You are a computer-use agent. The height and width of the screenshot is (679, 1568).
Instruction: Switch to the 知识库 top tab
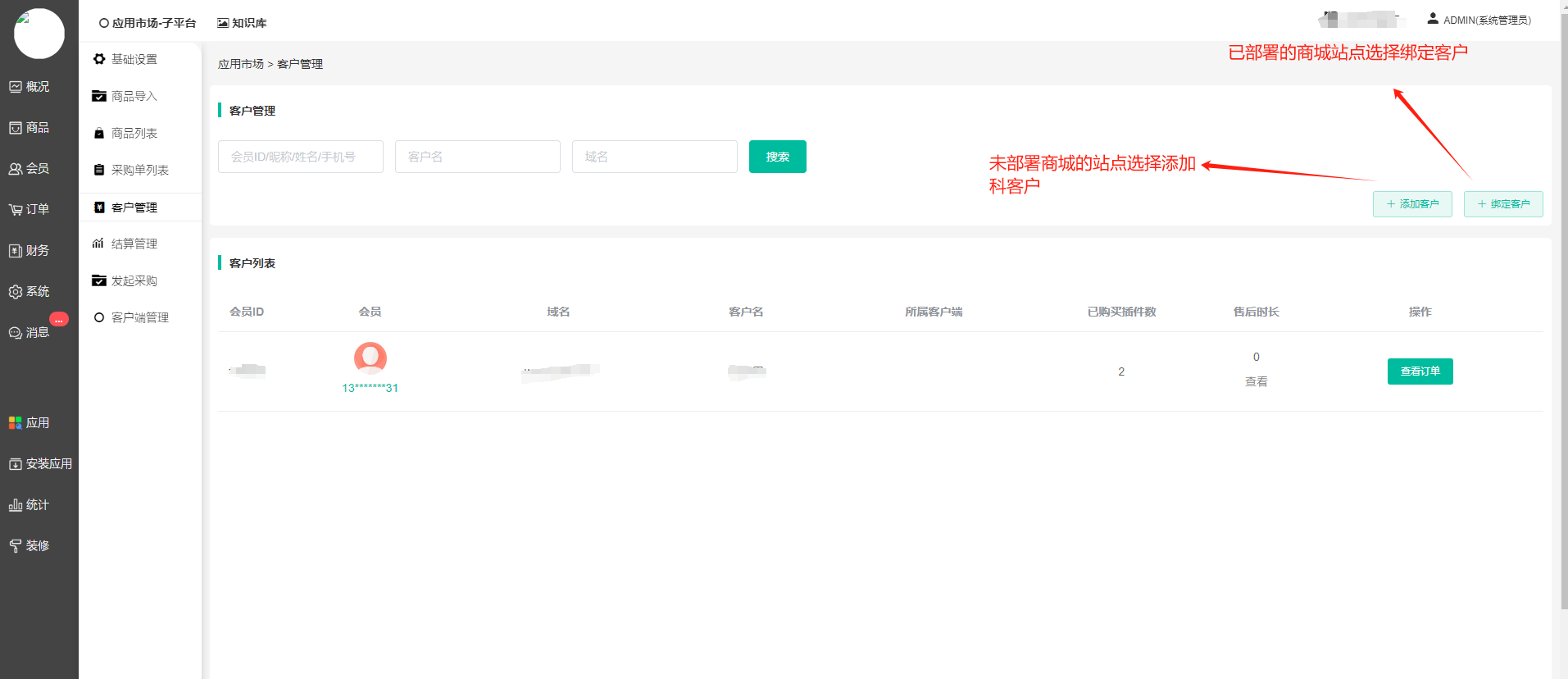click(242, 23)
